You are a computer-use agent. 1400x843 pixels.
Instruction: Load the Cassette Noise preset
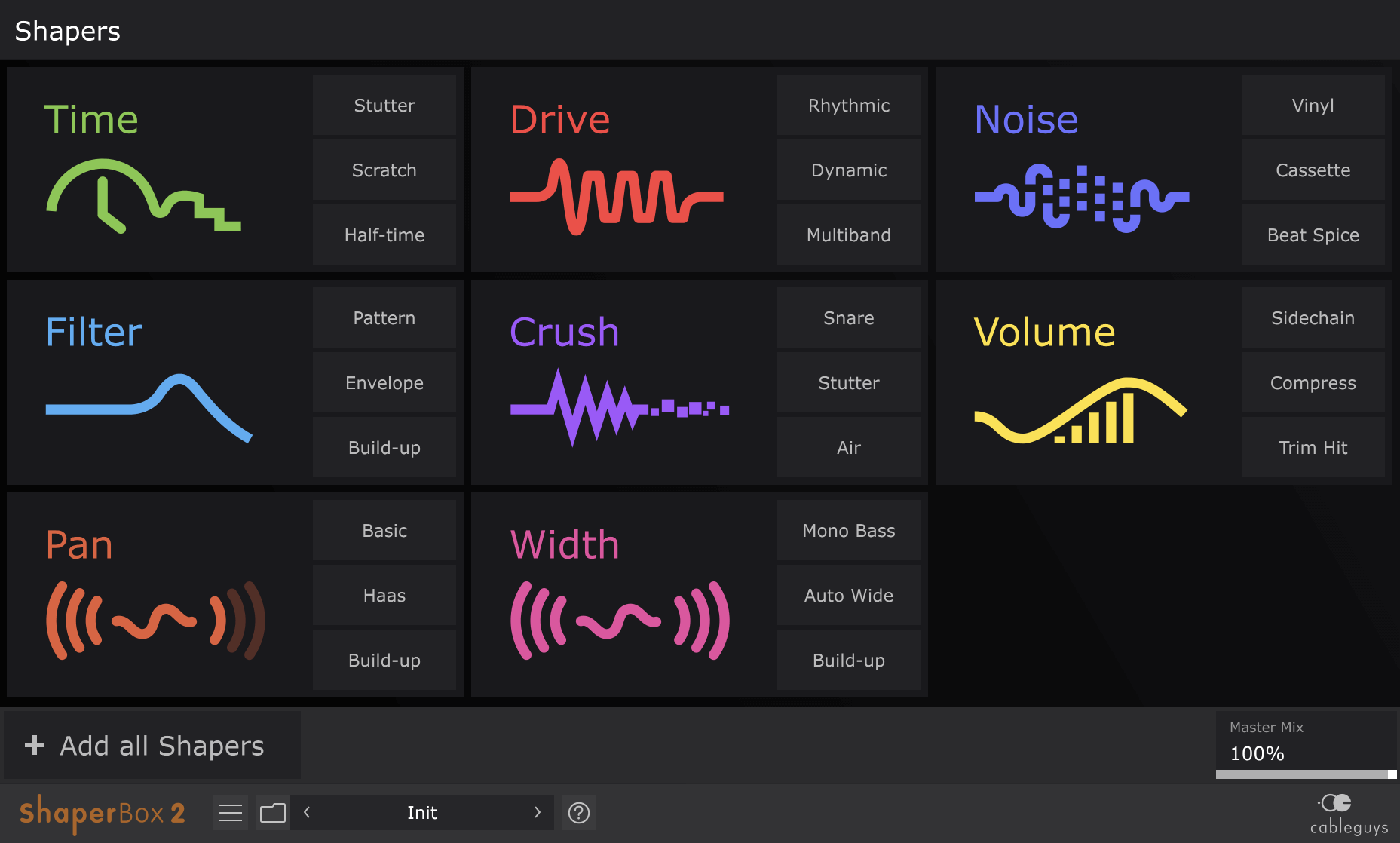point(1313,170)
